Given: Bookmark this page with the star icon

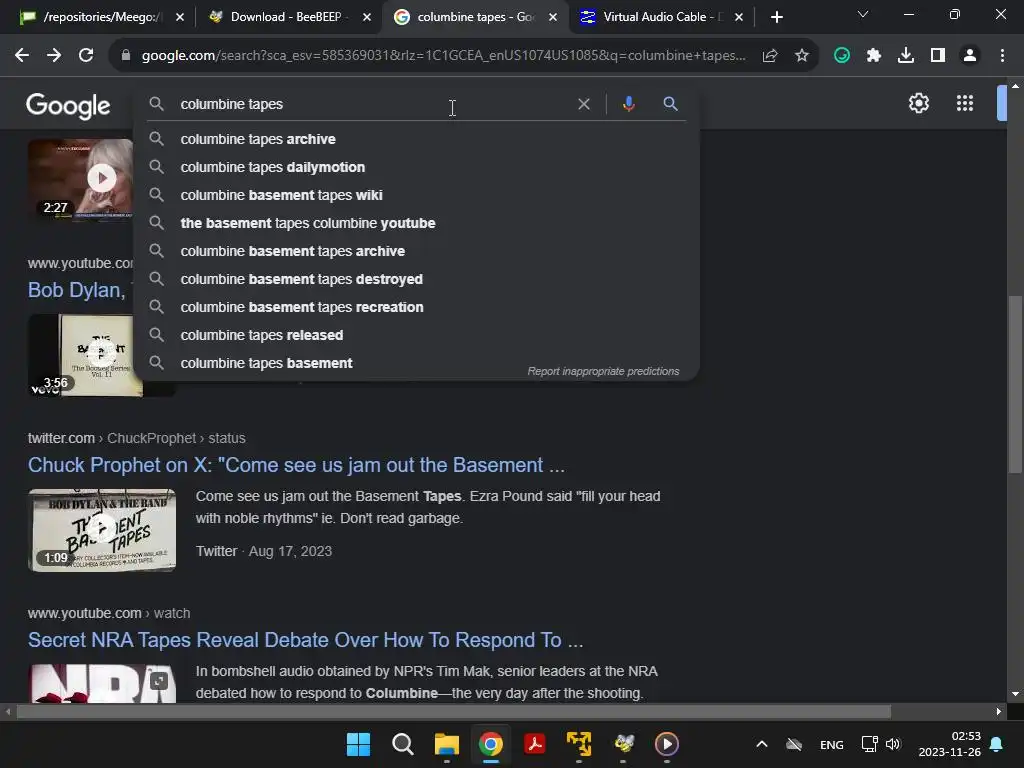Looking at the screenshot, I should 802,56.
